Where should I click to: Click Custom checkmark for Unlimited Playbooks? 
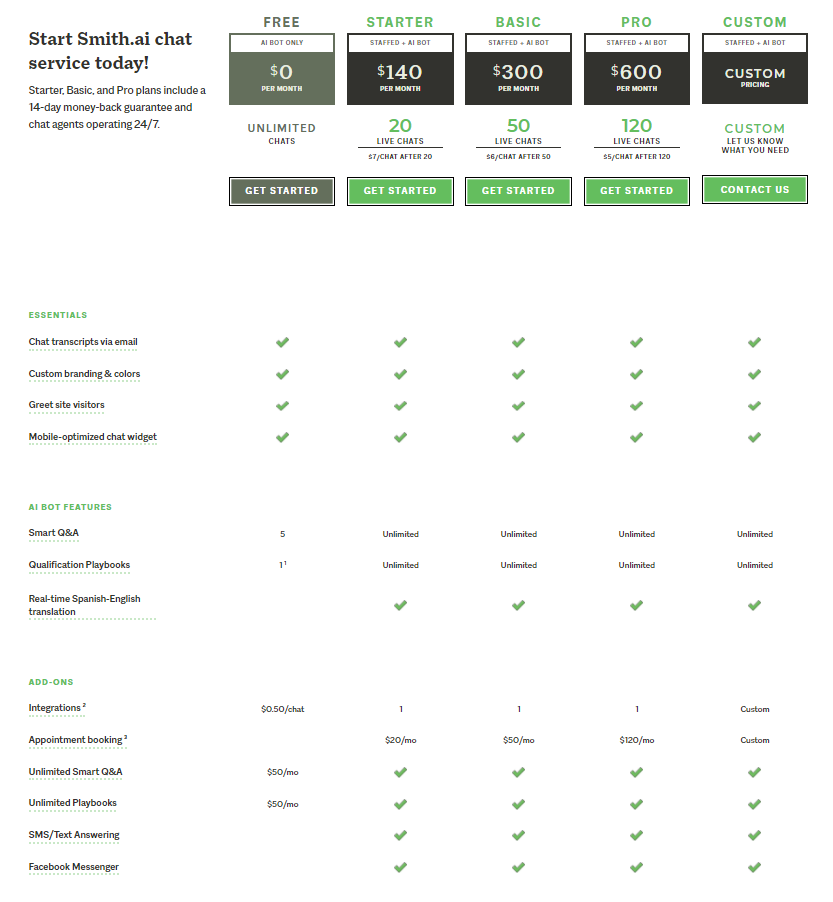point(755,804)
